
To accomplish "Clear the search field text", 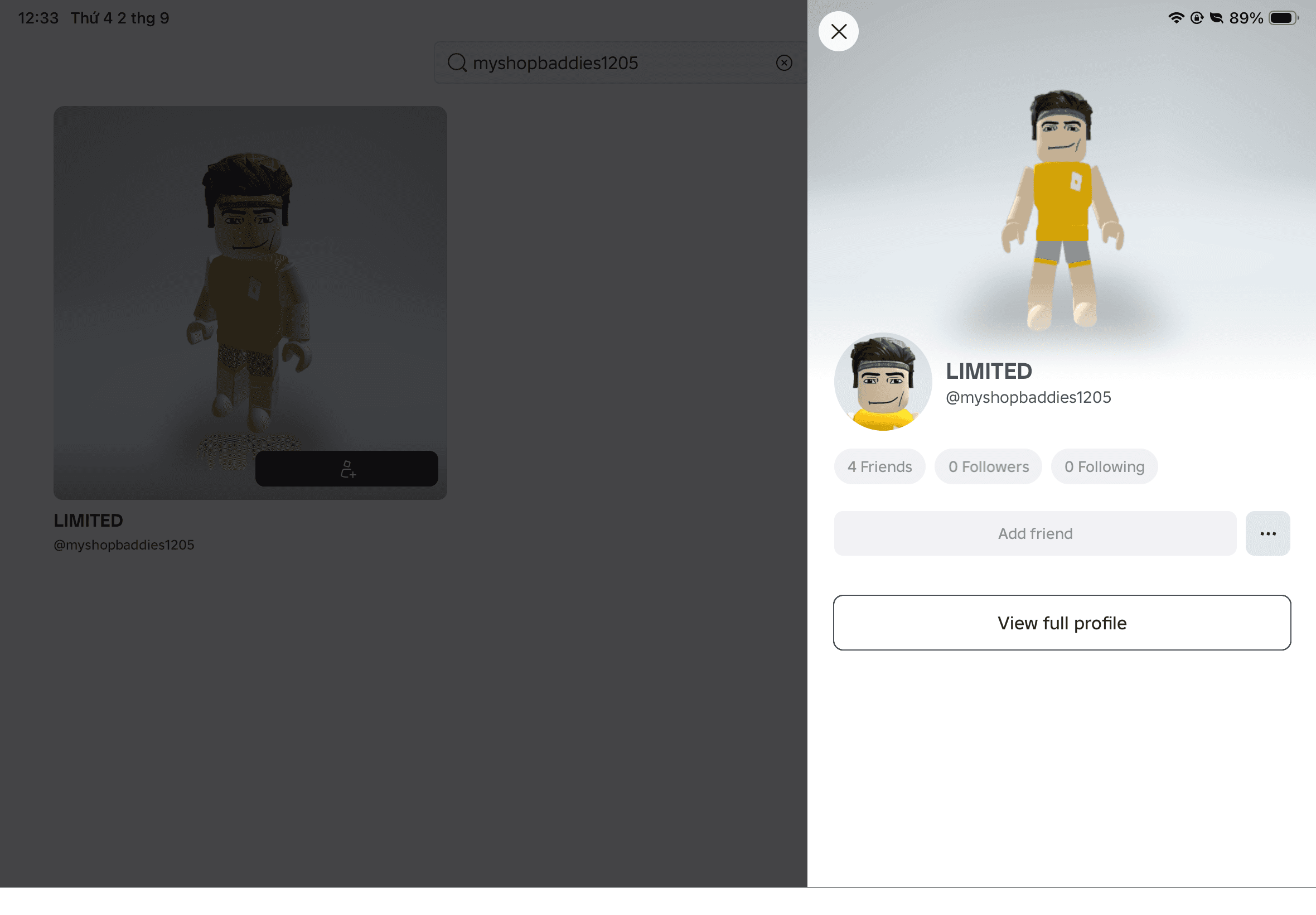I will (x=784, y=62).
